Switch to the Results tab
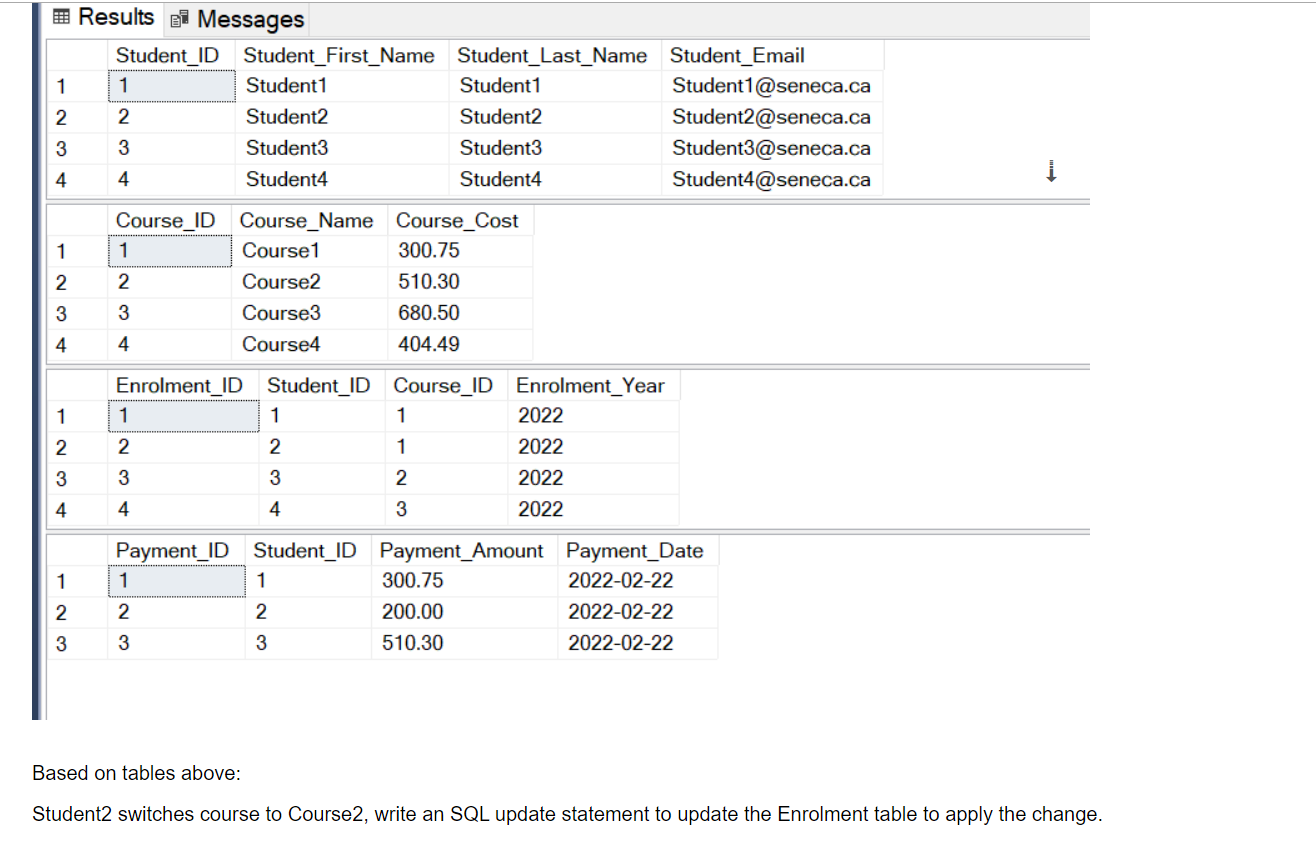This screenshot has height=862, width=1316. click(104, 18)
